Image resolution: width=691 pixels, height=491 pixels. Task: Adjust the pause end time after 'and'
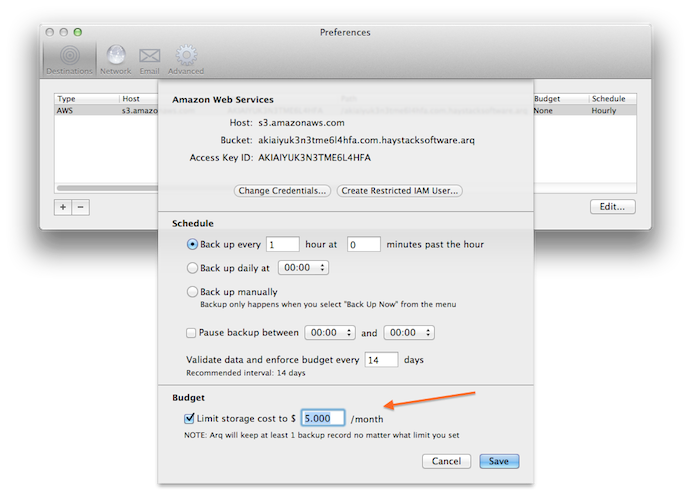point(409,332)
